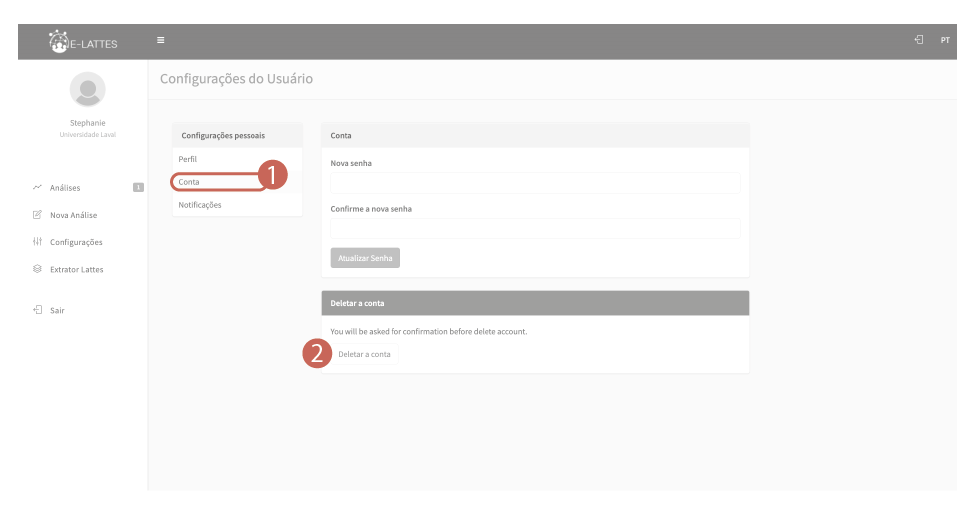The height and width of the screenshot is (520, 975).
Task: Switch to the Perfil settings section
Action: 188,160
